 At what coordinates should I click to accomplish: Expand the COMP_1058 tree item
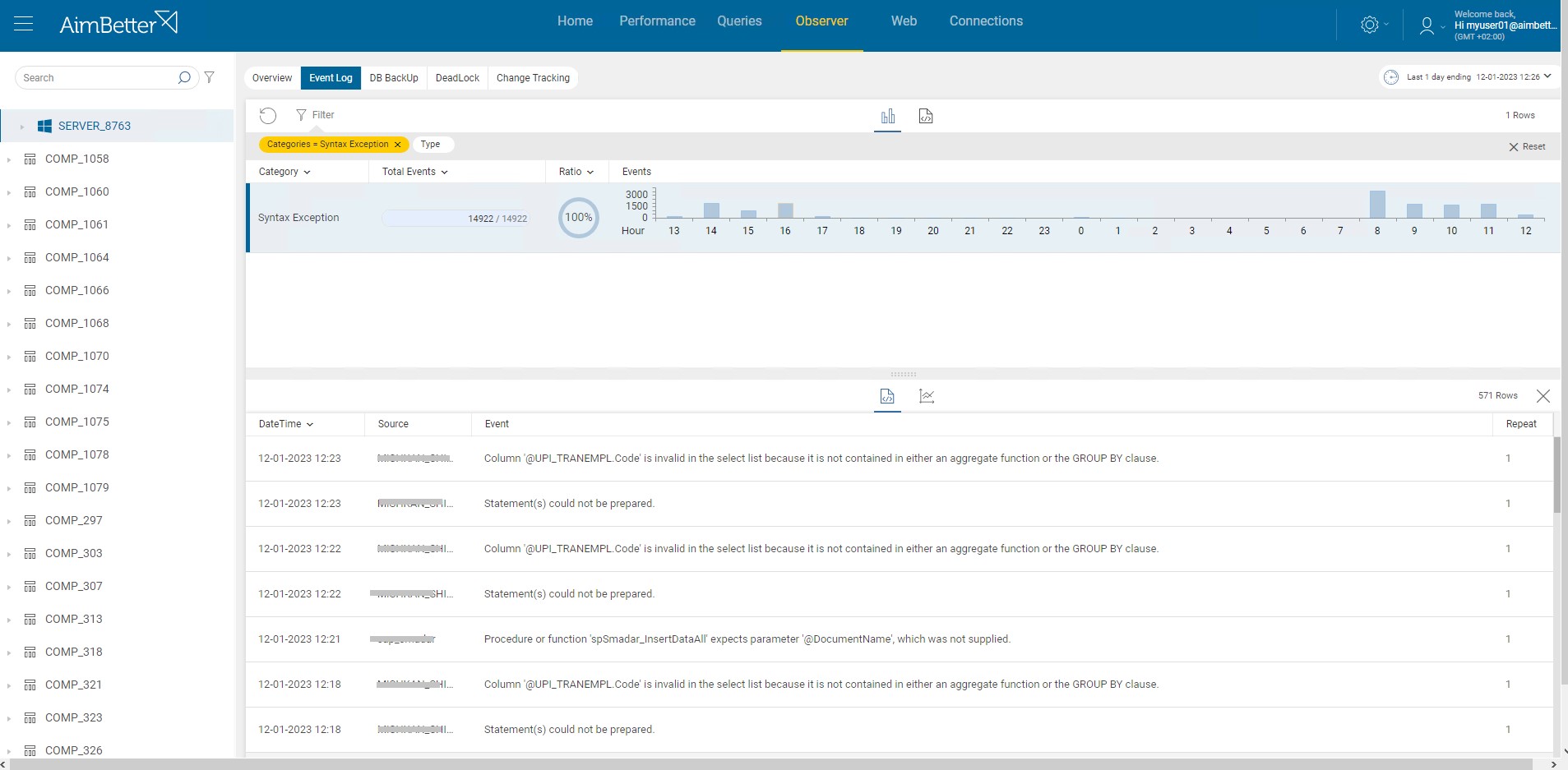coord(8,159)
